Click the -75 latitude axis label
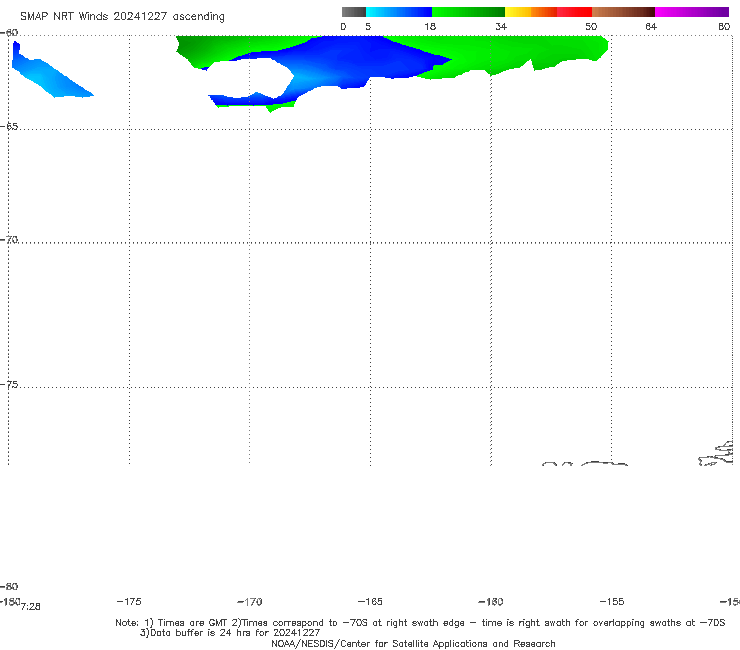The width and height of the screenshot is (740, 650). tap(9, 385)
